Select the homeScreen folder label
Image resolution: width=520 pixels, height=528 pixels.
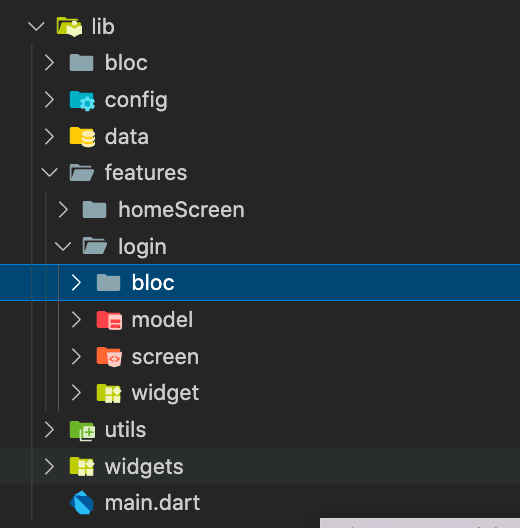[181, 210]
